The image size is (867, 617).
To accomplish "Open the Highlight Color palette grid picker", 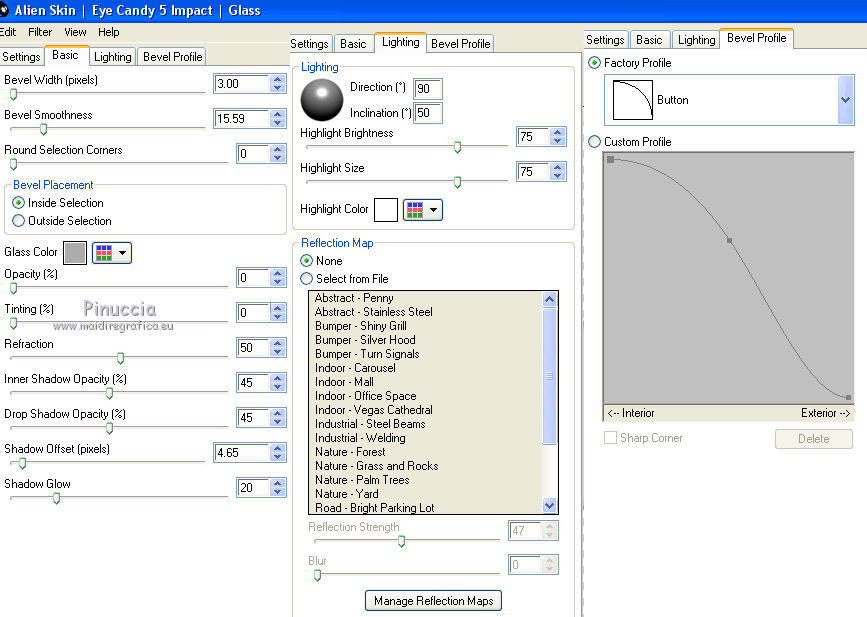I will [x=422, y=210].
